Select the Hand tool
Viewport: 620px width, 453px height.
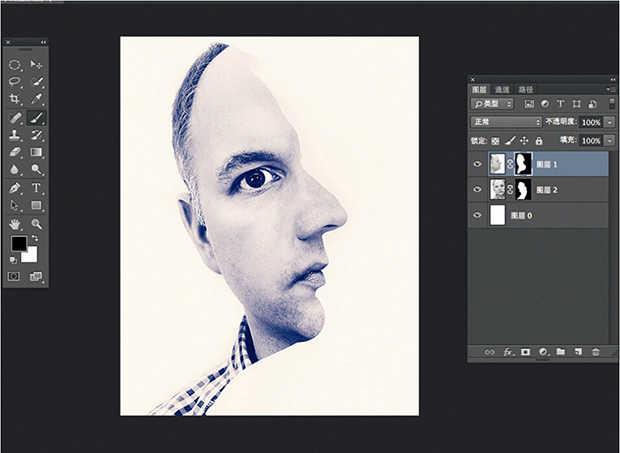15,224
